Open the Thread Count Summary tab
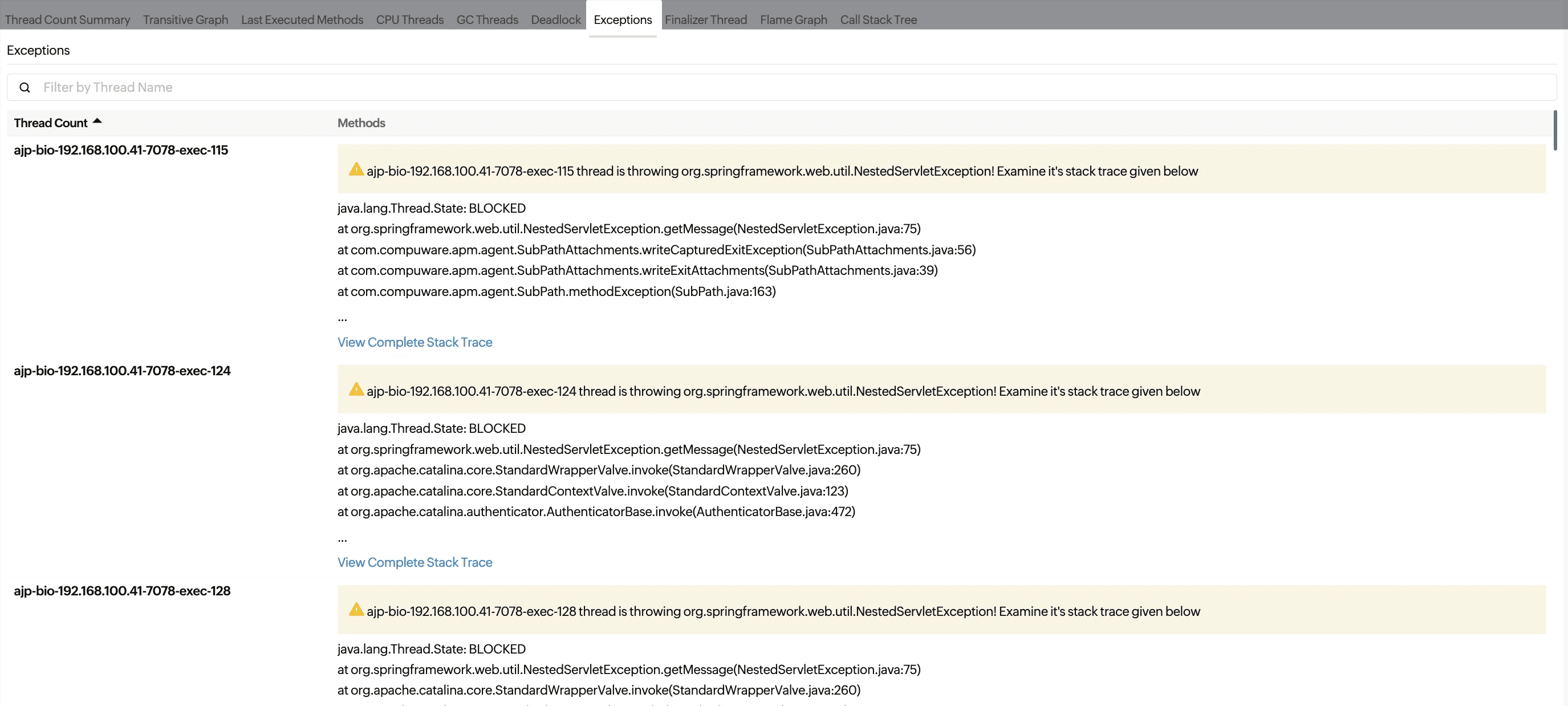The width and height of the screenshot is (1568, 706). click(67, 19)
